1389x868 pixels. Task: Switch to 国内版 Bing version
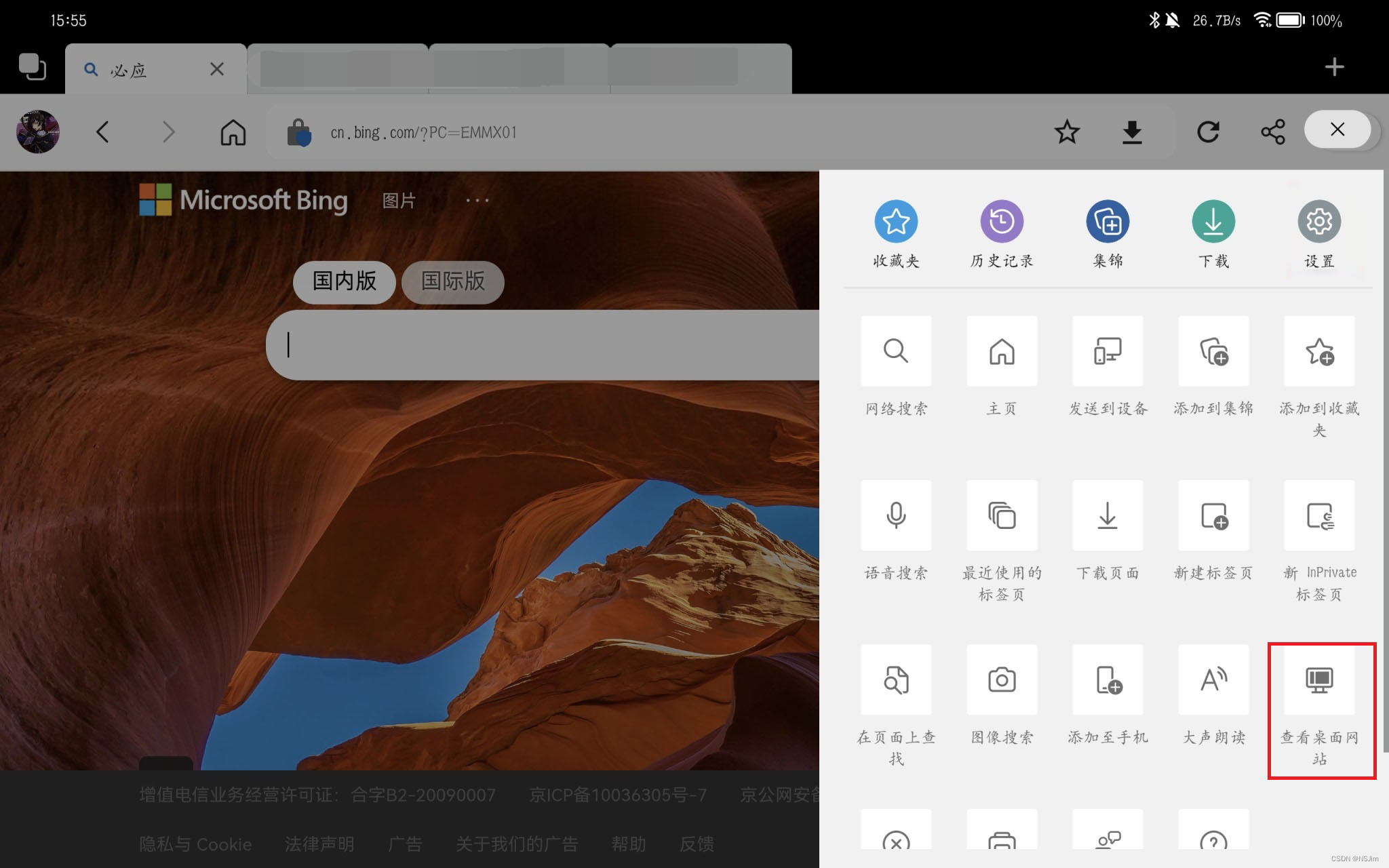344,281
